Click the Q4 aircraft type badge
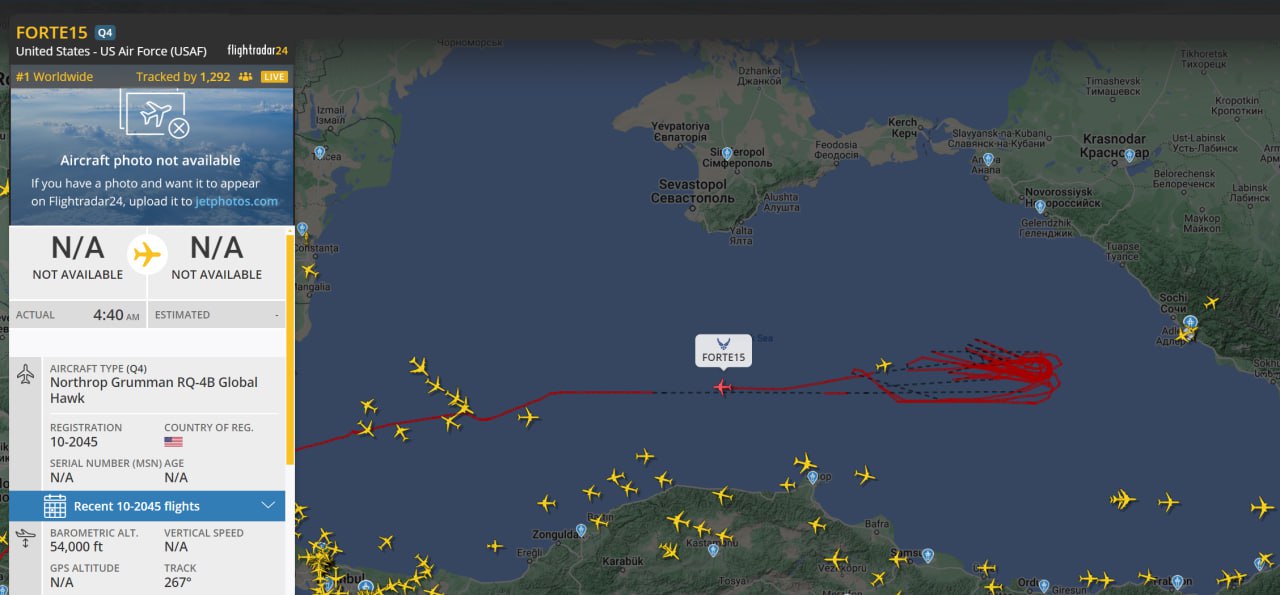The height and width of the screenshot is (595, 1280). coord(105,33)
